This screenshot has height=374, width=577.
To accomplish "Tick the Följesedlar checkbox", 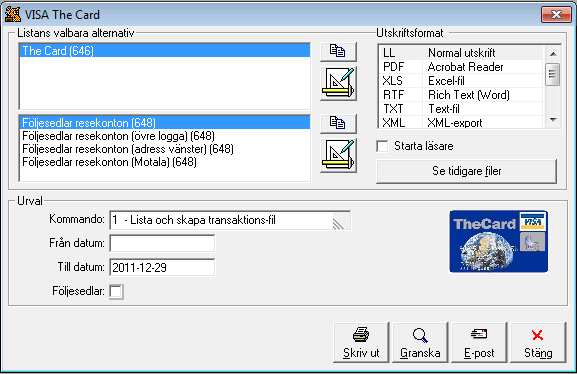I will click(x=116, y=292).
